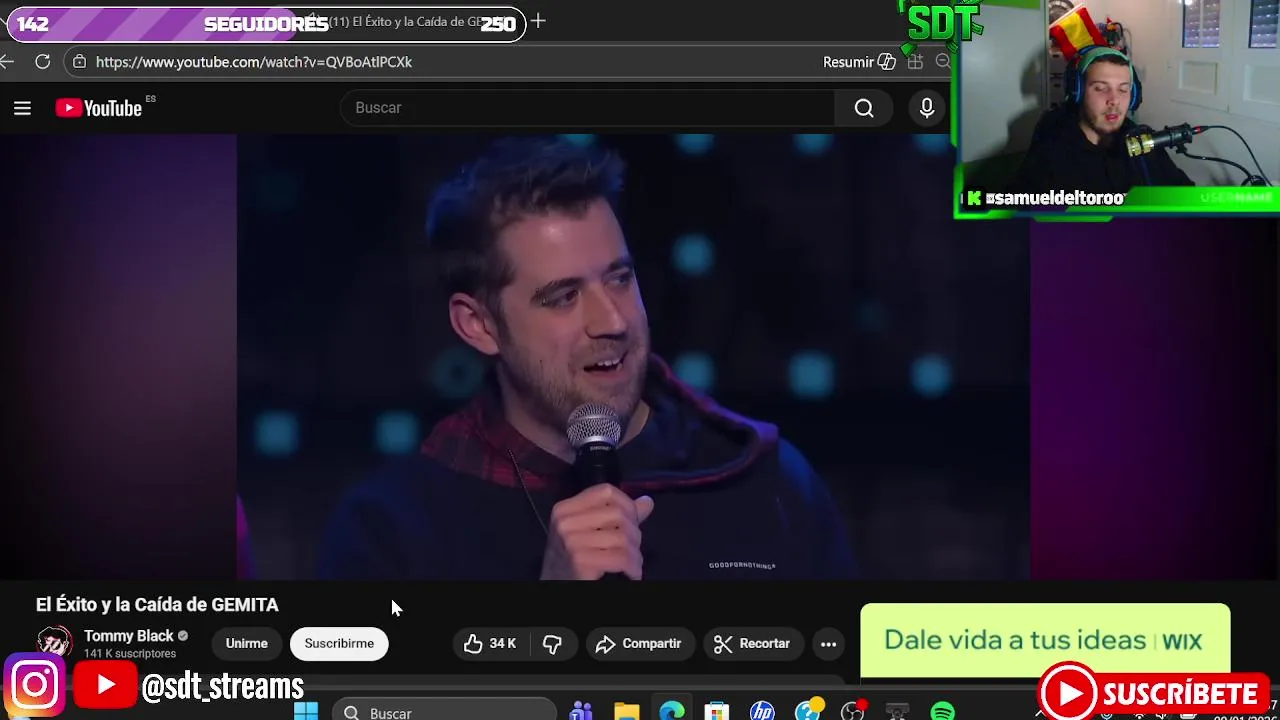Click the Compartir share button

click(x=638, y=644)
